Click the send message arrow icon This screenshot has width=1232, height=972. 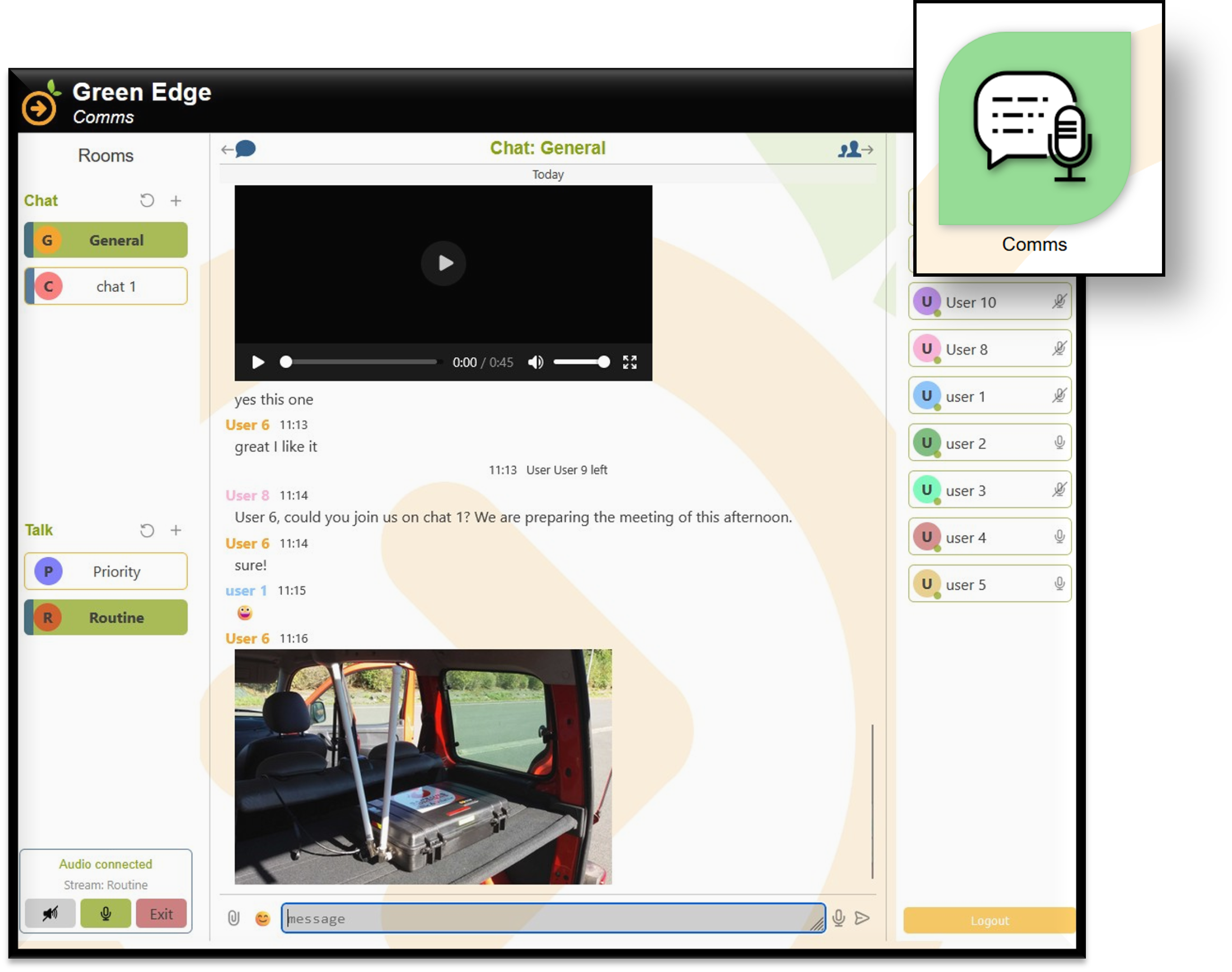[862, 917]
